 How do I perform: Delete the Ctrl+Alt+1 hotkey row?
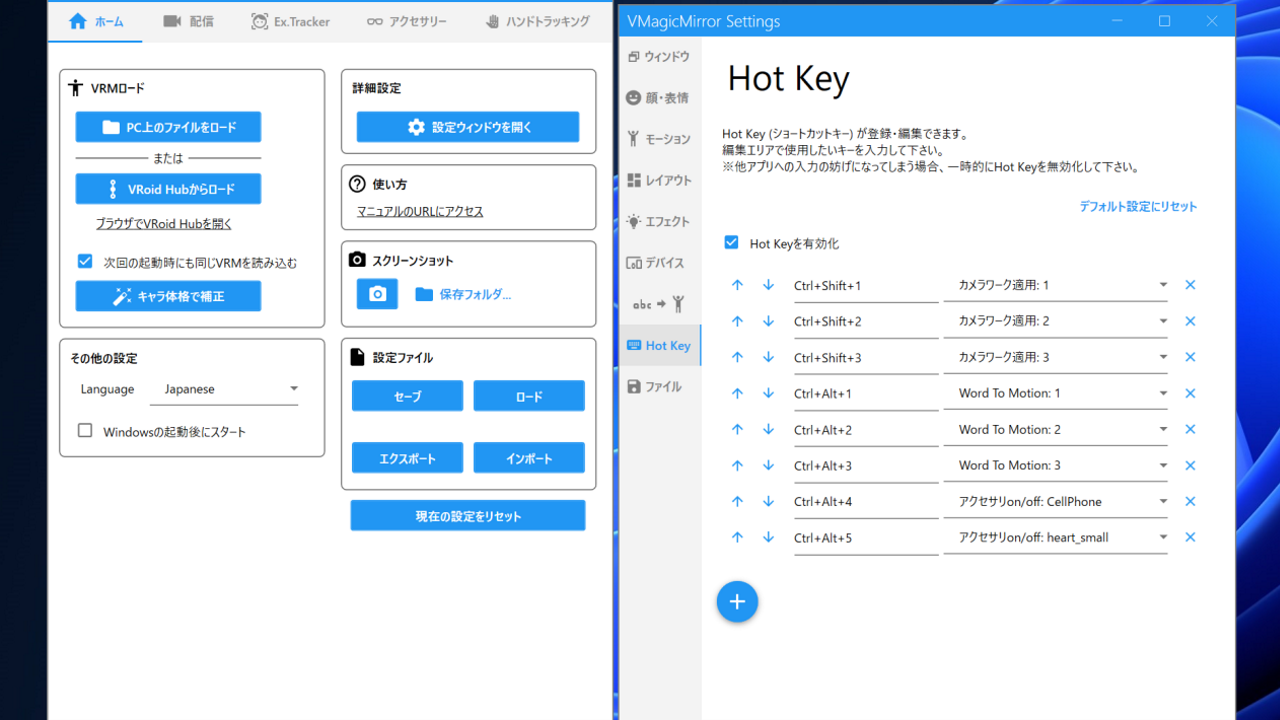[1190, 393]
